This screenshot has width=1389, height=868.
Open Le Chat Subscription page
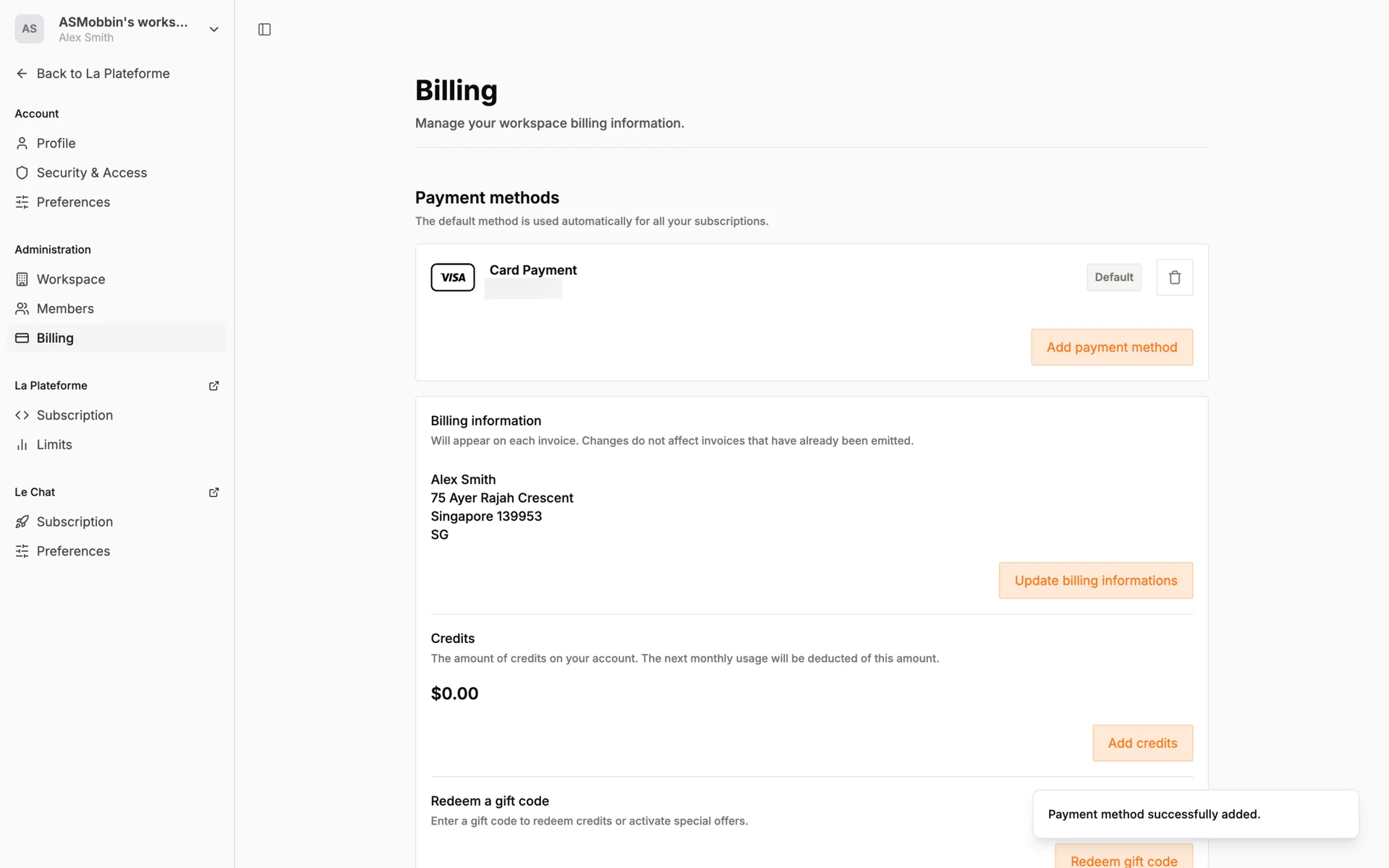tap(75, 522)
